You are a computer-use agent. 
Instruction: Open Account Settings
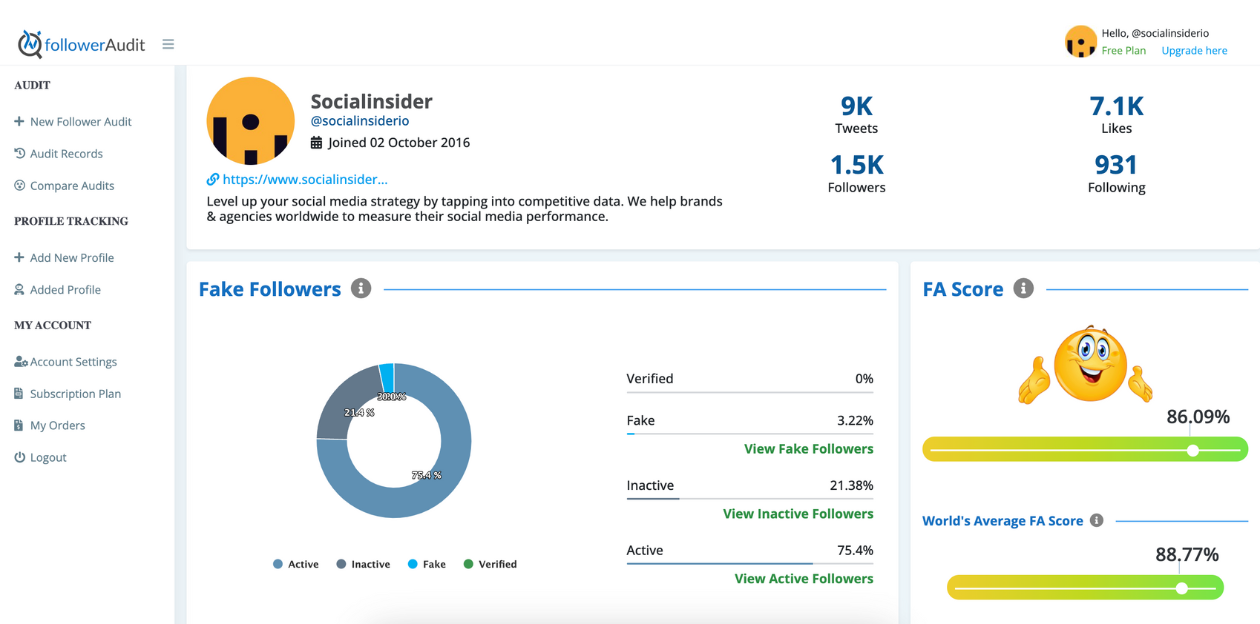point(73,362)
